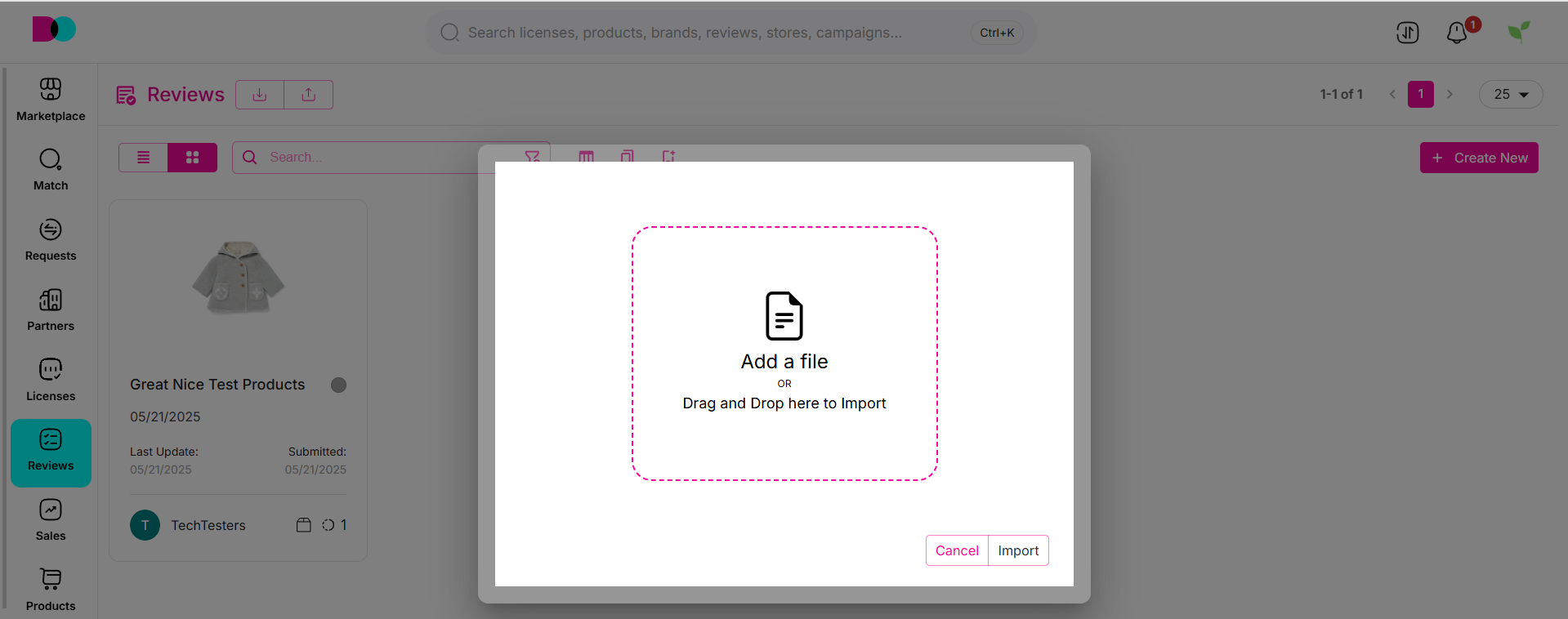
Task: Click the TechTesters avatar
Action: click(x=145, y=525)
